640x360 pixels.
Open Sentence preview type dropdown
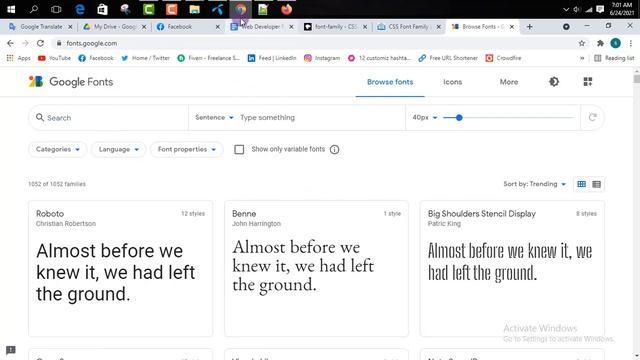[x=214, y=118]
